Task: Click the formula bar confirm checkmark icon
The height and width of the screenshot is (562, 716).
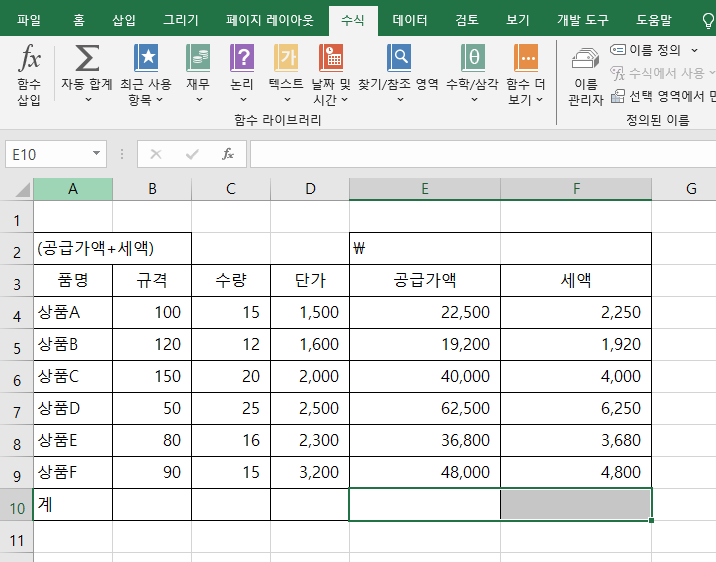Action: (192, 154)
